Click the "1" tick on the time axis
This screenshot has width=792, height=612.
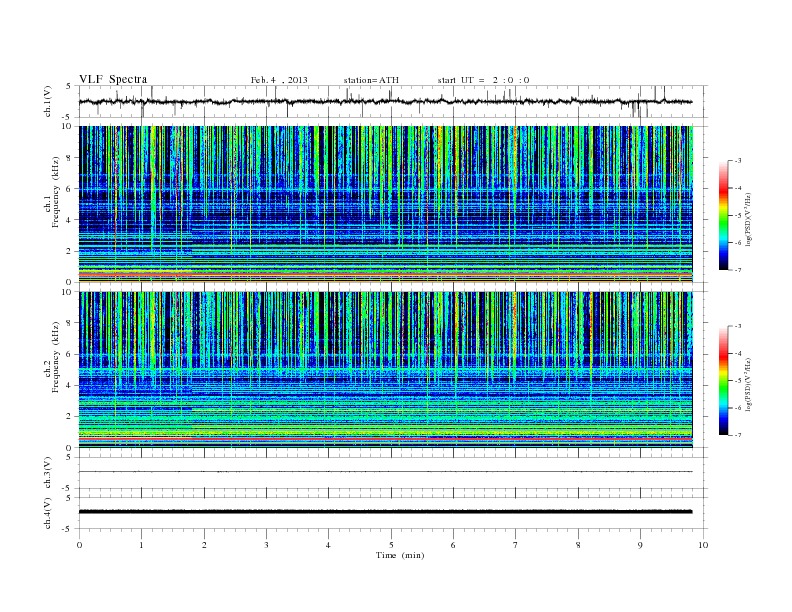pos(141,545)
